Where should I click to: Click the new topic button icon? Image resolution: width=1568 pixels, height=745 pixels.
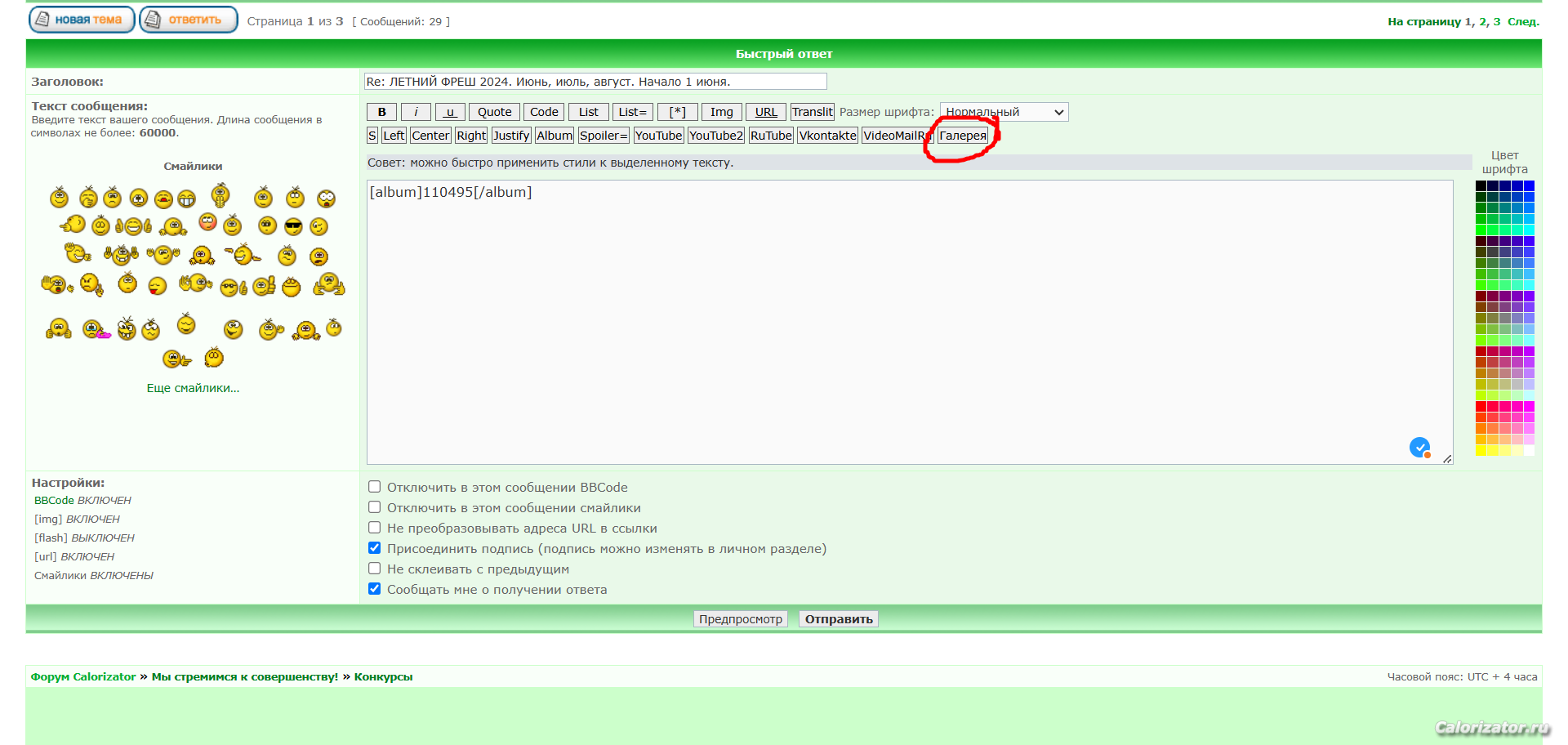pos(82,20)
